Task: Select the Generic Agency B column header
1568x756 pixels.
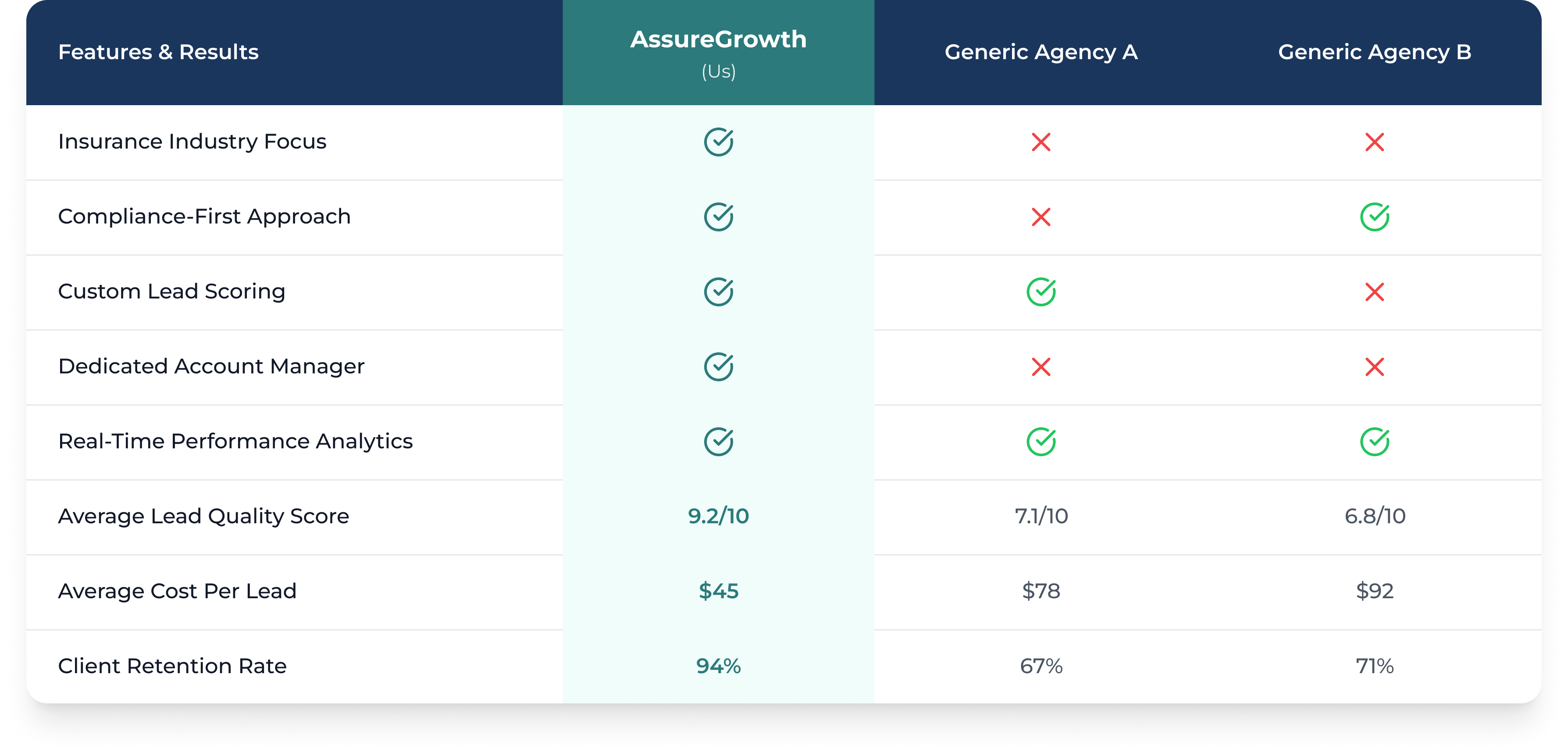Action: click(1375, 52)
